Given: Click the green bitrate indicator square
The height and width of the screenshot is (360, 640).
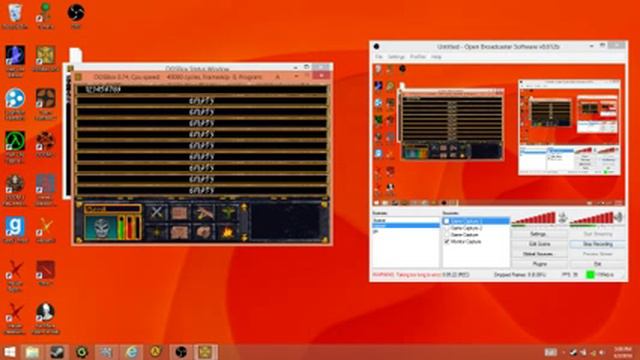Looking at the screenshot, I should click(590, 275).
